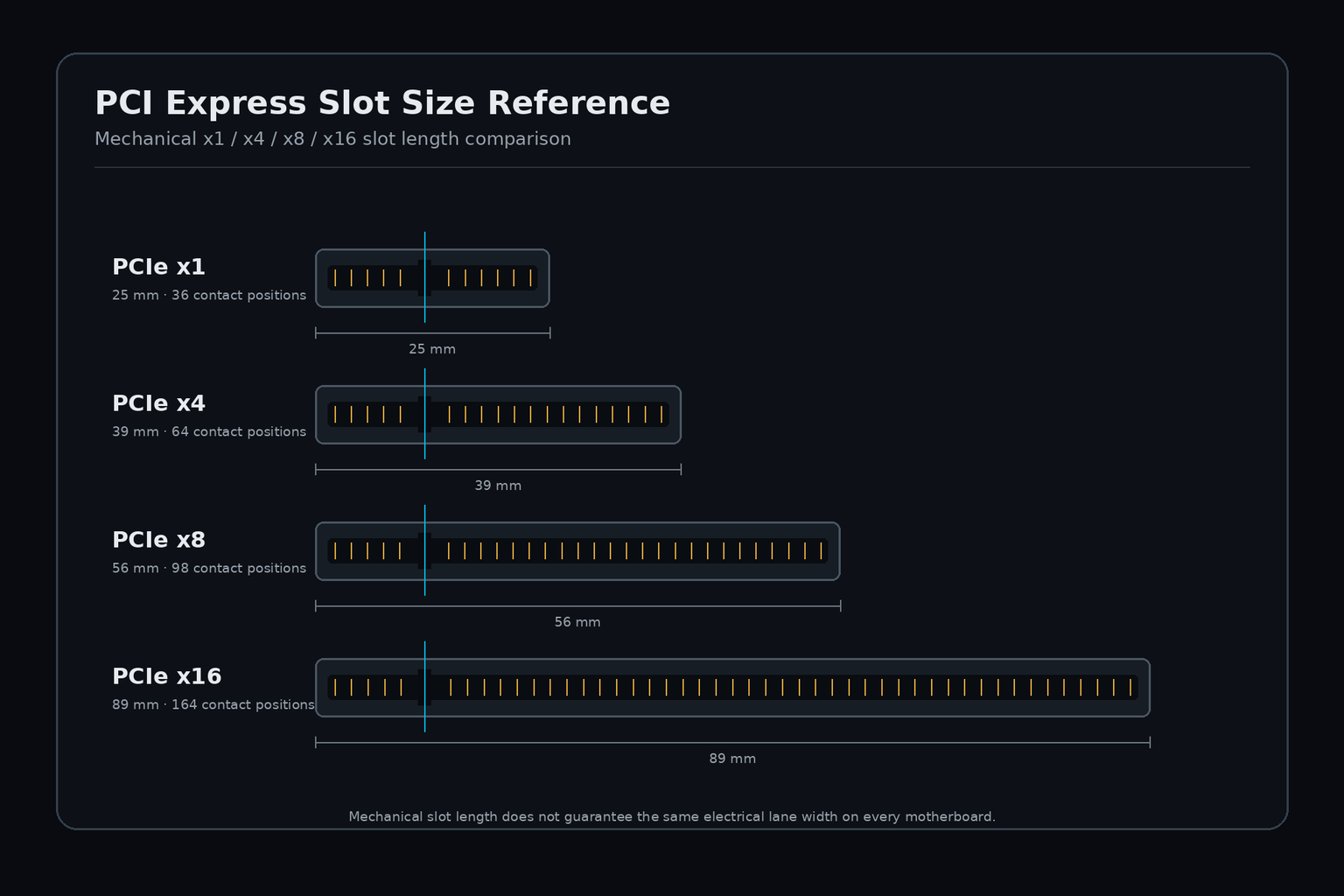Screen dimensions: 1344x896
Task: Click the PCIe x4 slot connector diagram
Action: tap(498, 415)
